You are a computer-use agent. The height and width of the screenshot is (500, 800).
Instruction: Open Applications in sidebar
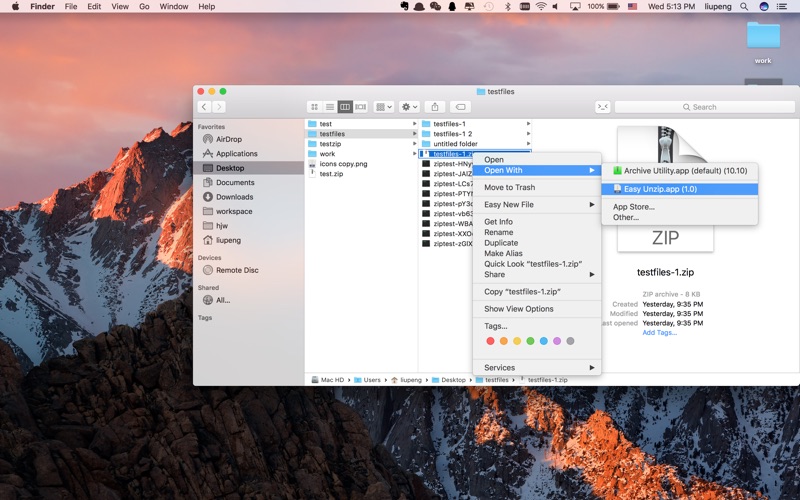[248, 154]
